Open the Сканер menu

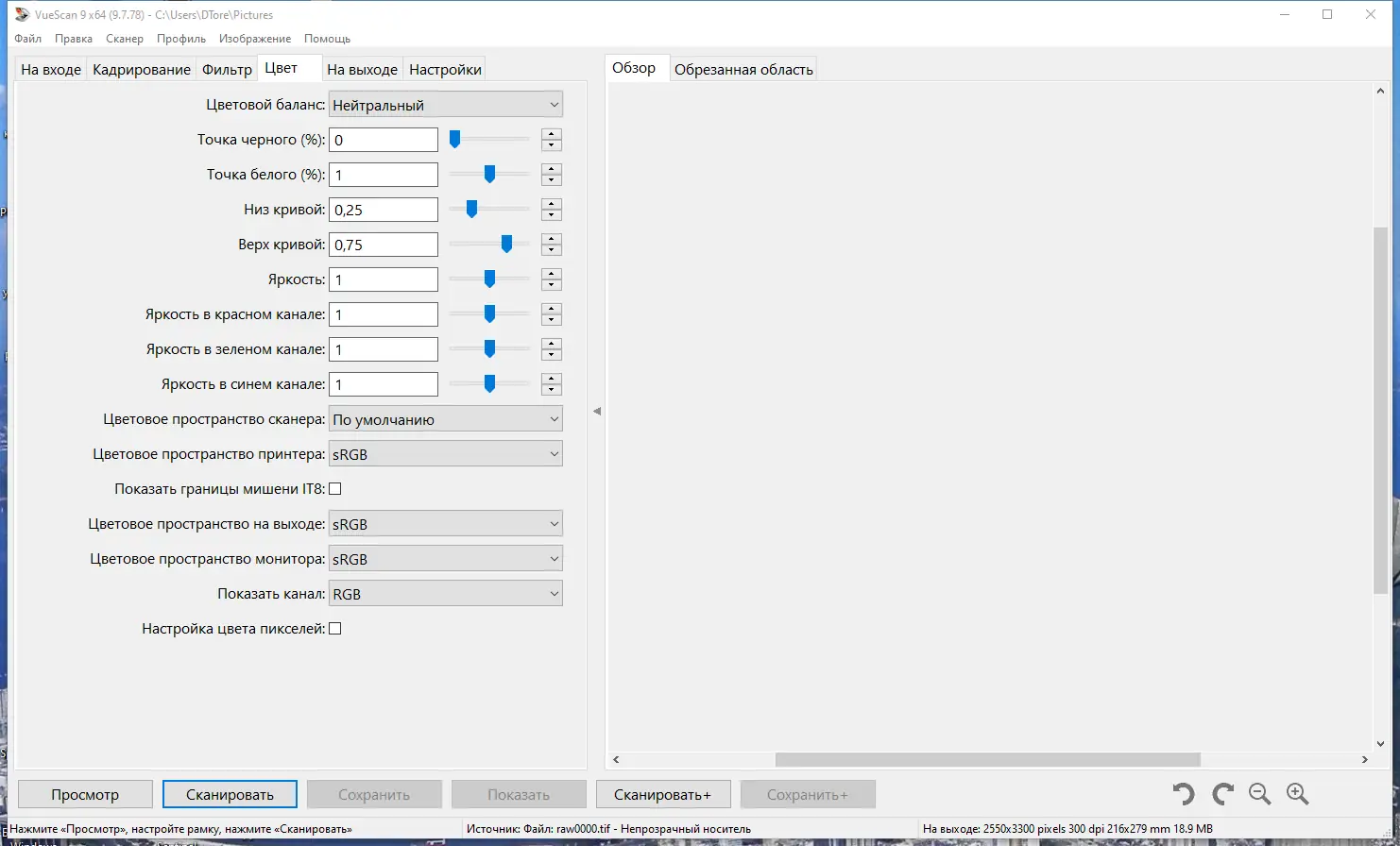pyautogui.click(x=125, y=39)
